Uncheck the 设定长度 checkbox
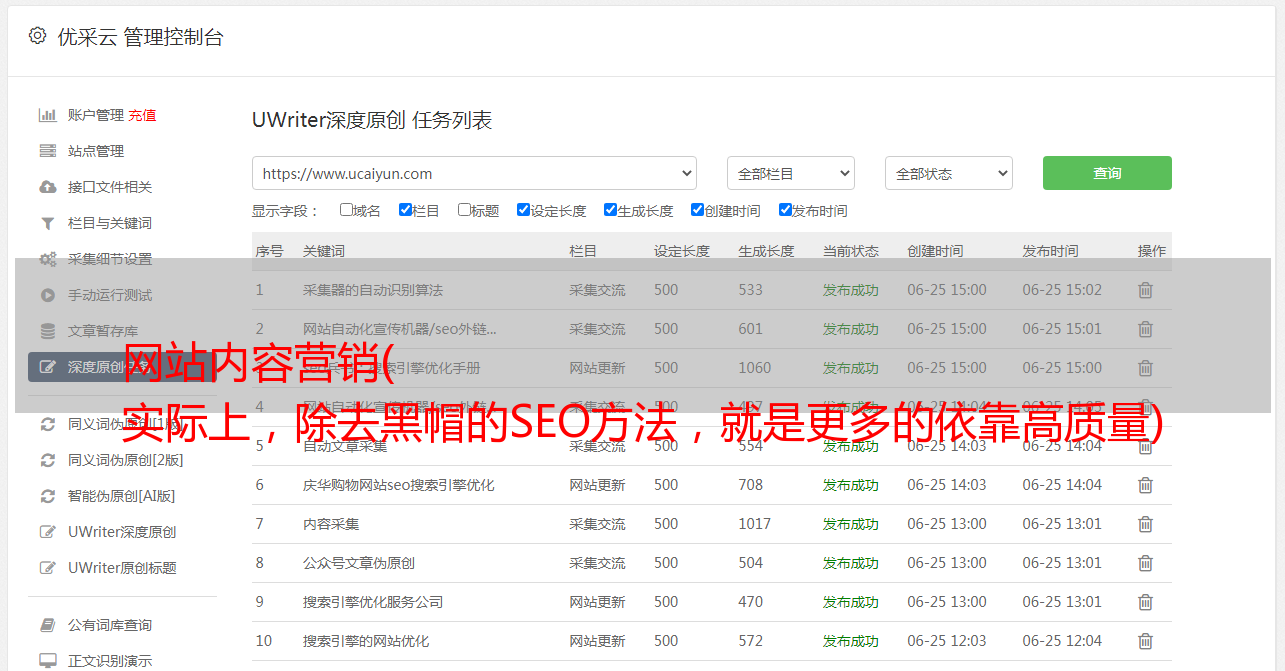Image resolution: width=1285 pixels, height=671 pixels. click(x=523, y=210)
